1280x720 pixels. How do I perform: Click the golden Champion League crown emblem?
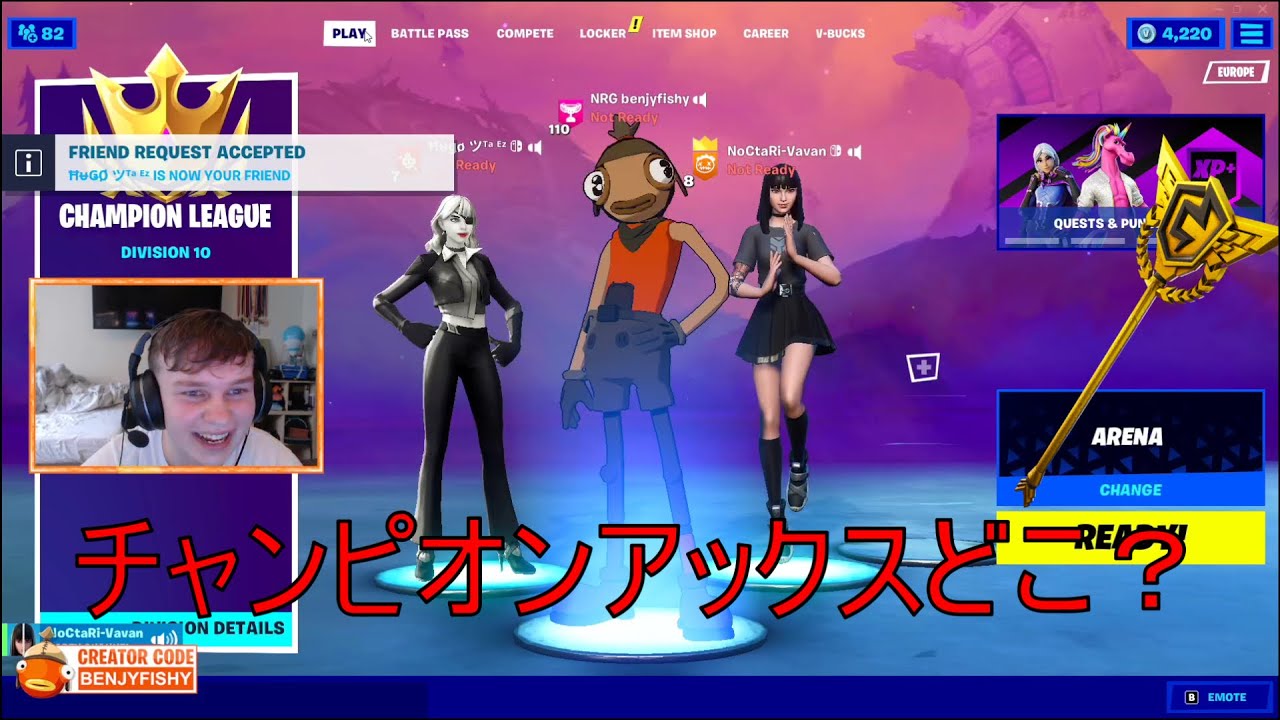(x=165, y=95)
